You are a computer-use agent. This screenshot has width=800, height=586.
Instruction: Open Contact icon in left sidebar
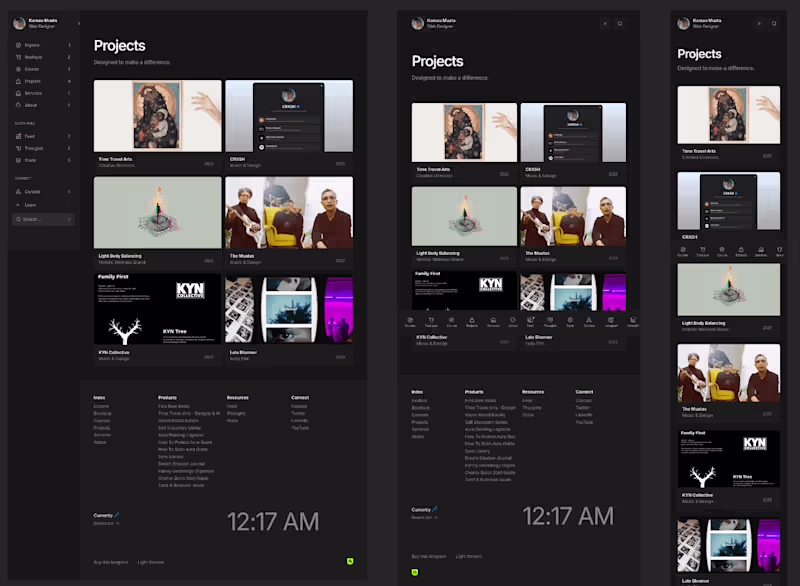point(18,192)
